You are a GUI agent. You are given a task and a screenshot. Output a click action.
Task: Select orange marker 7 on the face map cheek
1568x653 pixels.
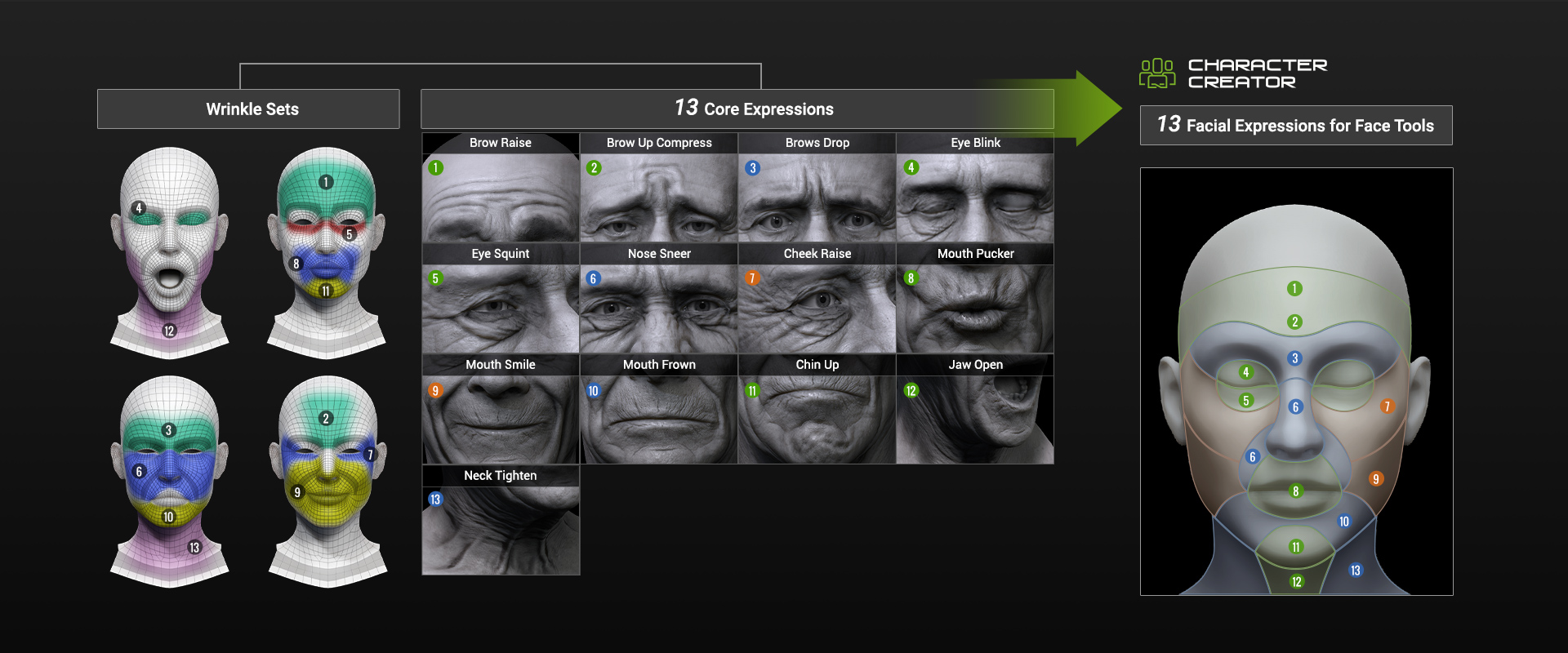point(1387,406)
